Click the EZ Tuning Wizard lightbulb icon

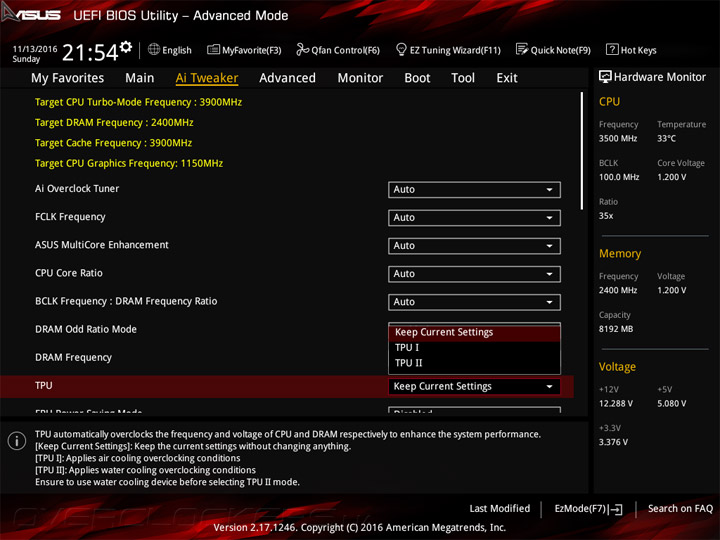pos(401,49)
